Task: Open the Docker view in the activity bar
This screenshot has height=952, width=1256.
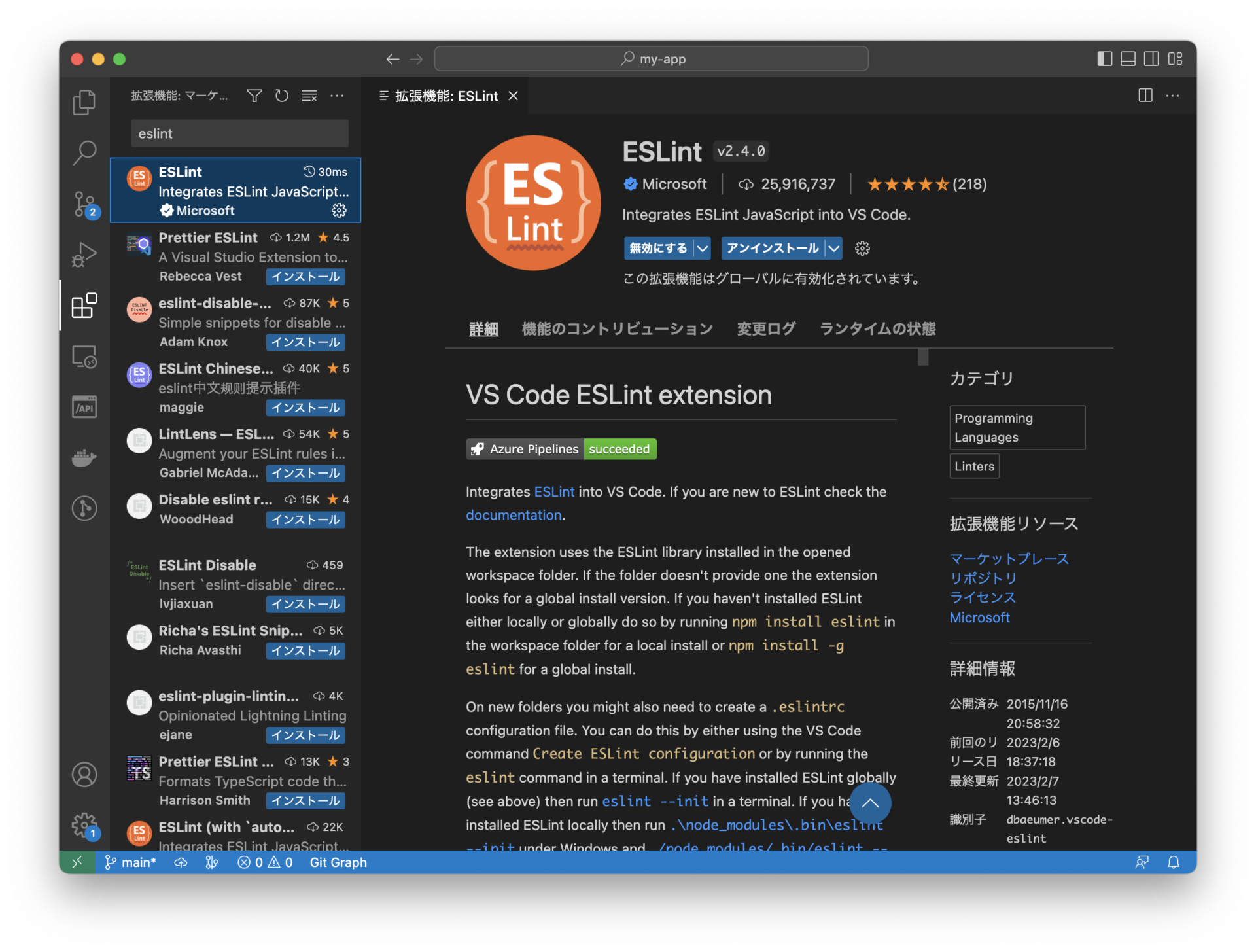Action: (84, 457)
